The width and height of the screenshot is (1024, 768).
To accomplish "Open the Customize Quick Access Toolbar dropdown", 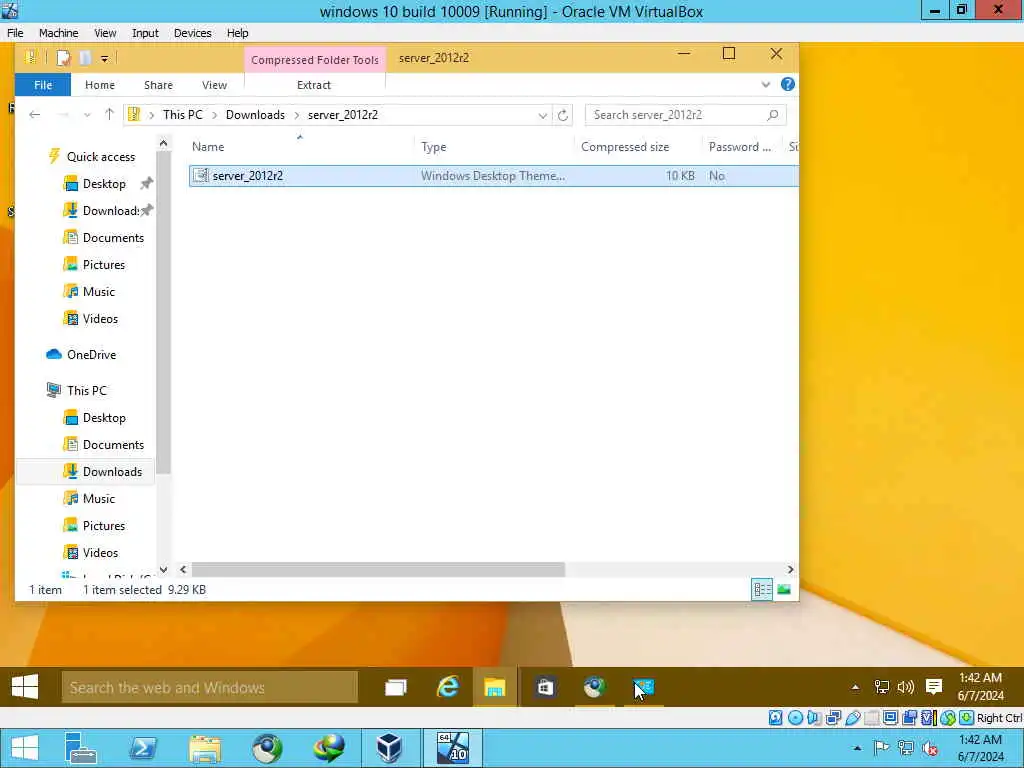I will [104, 59].
